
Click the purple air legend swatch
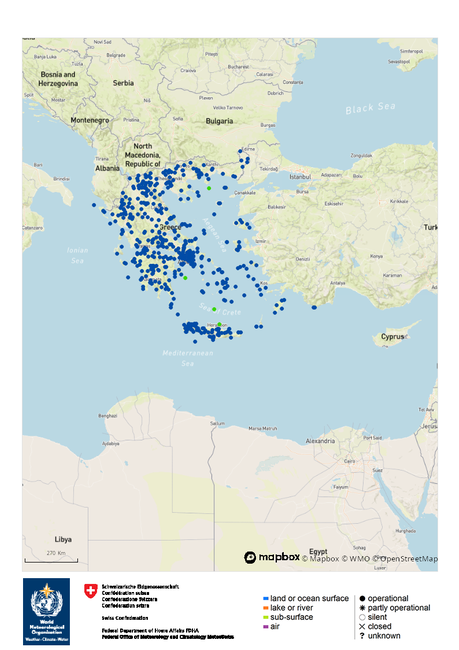pos(266,627)
